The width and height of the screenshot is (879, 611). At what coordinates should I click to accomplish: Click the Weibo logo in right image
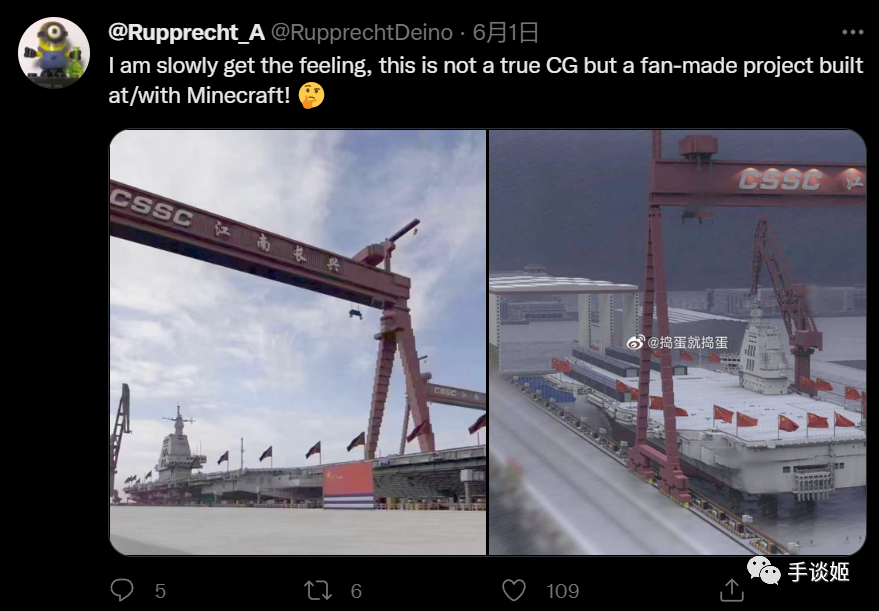(x=635, y=341)
